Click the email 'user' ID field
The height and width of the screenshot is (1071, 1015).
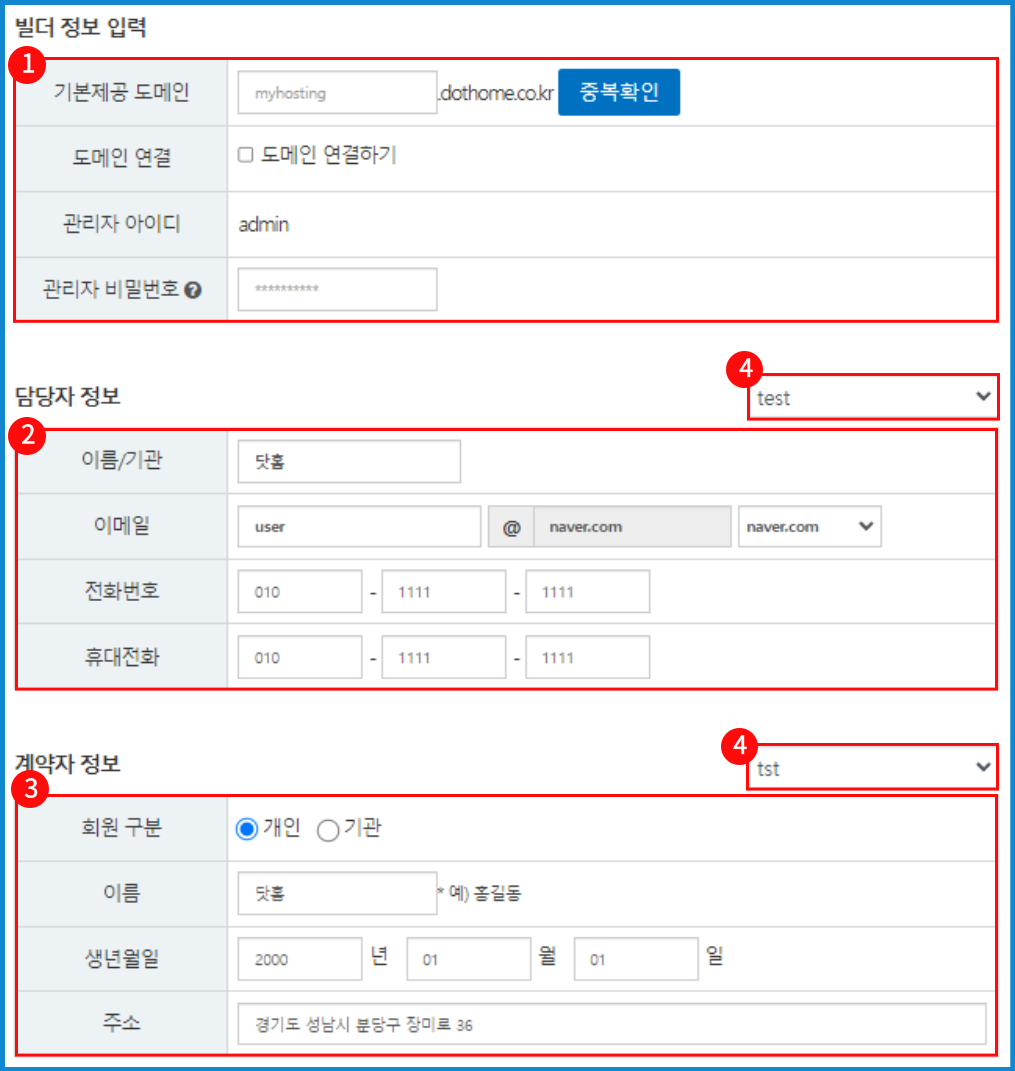359,527
